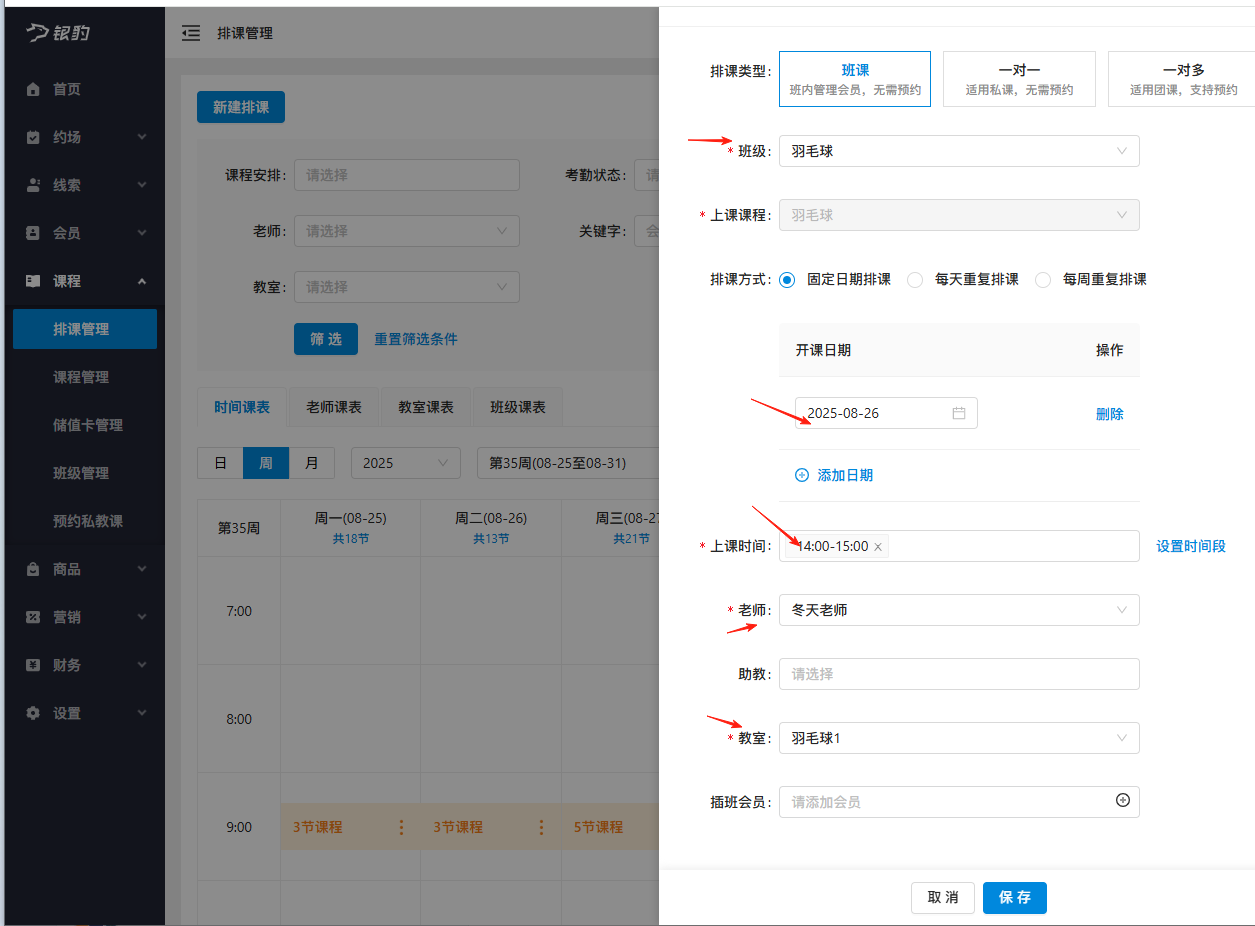This screenshot has width=1255, height=926.
Task: Click the plus icon beside 插班会员 field
Action: (x=1125, y=801)
